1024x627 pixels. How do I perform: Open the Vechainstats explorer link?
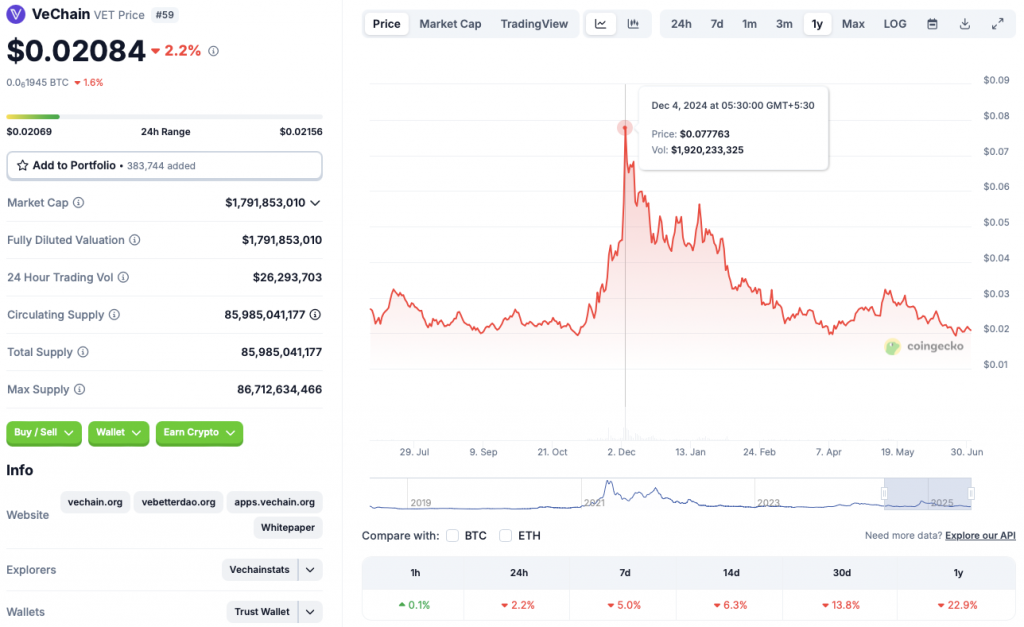[x=259, y=570]
